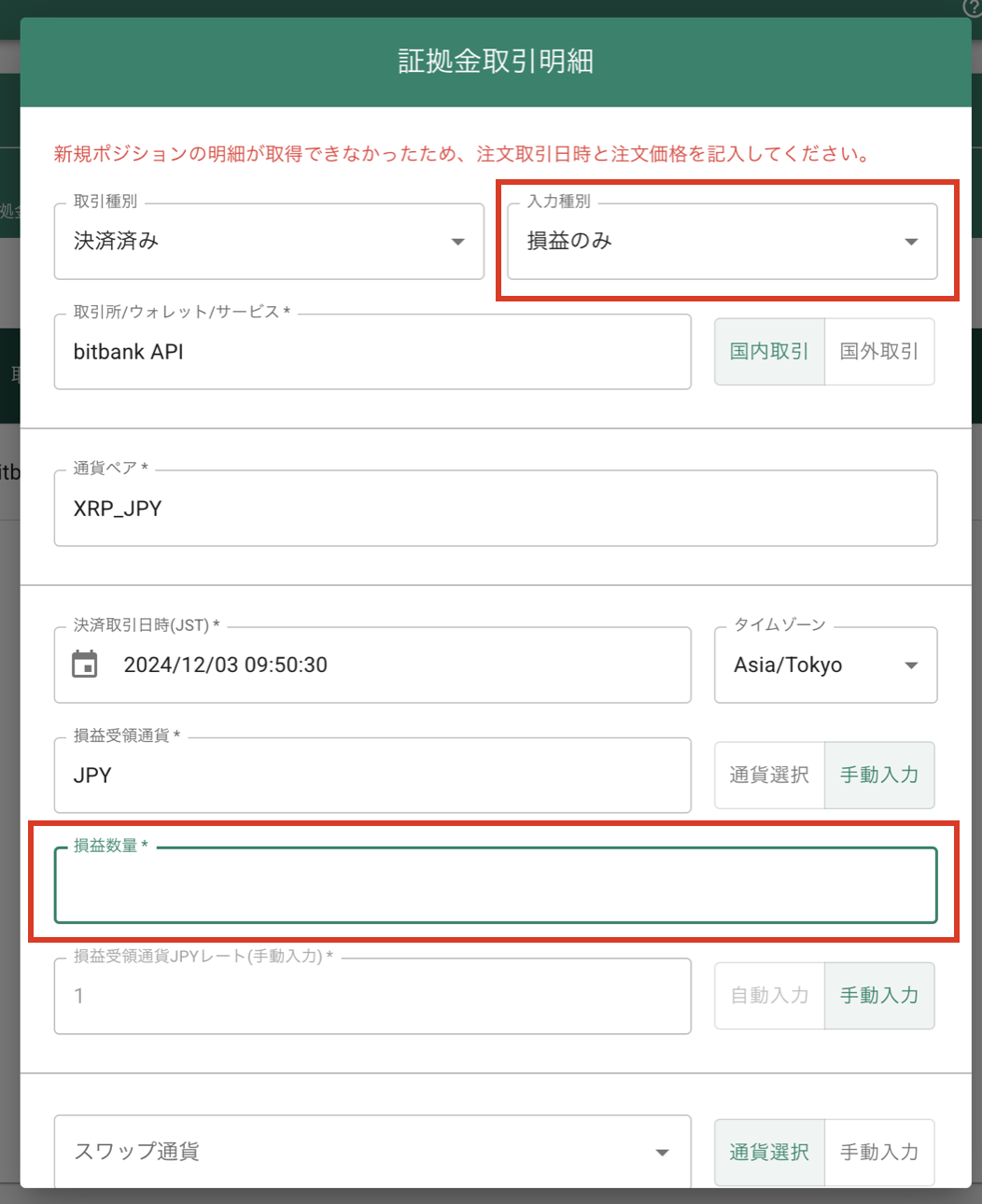Open the 取引種別 dropdown showing 決済済み
This screenshot has width=982, height=1204.
[x=269, y=242]
